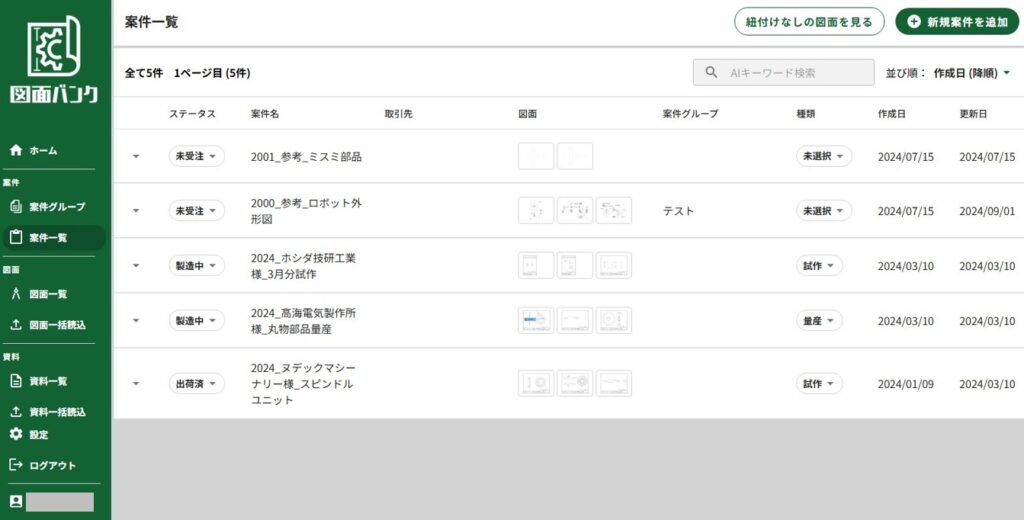Open 資料一覧 document icon

click(x=16, y=381)
